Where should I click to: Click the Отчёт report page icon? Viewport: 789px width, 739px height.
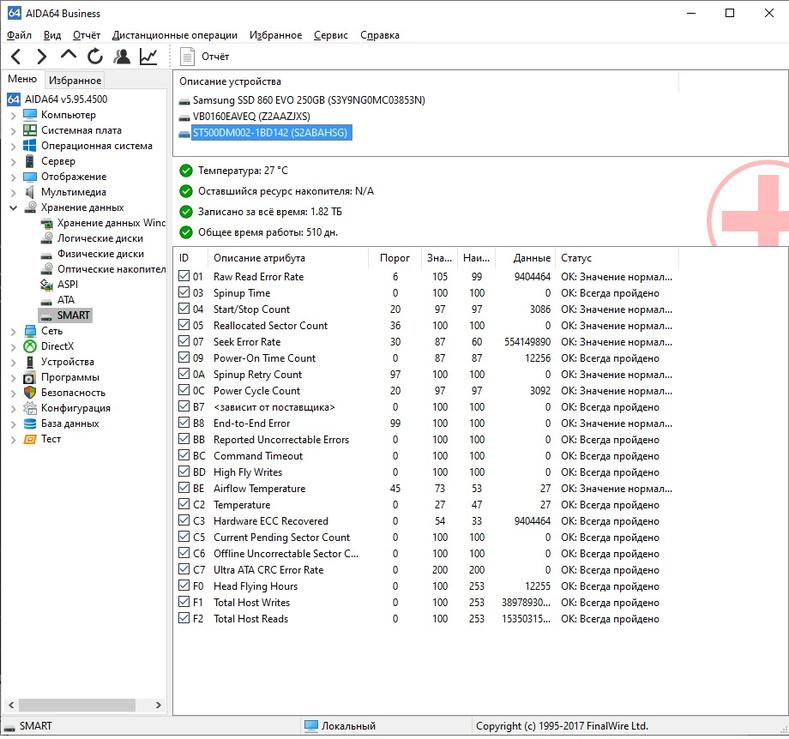[x=187, y=56]
